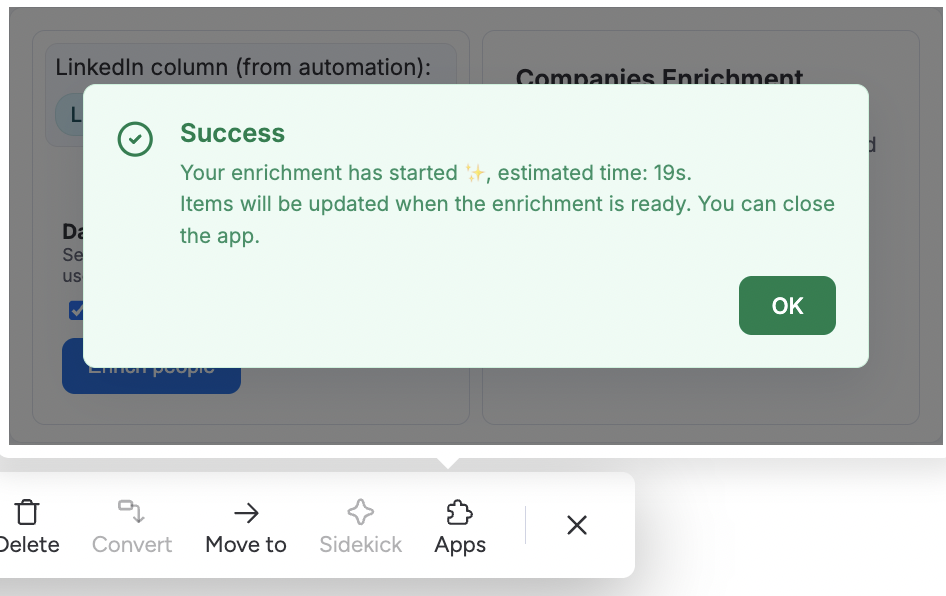Click the Move to text label

[x=246, y=545]
